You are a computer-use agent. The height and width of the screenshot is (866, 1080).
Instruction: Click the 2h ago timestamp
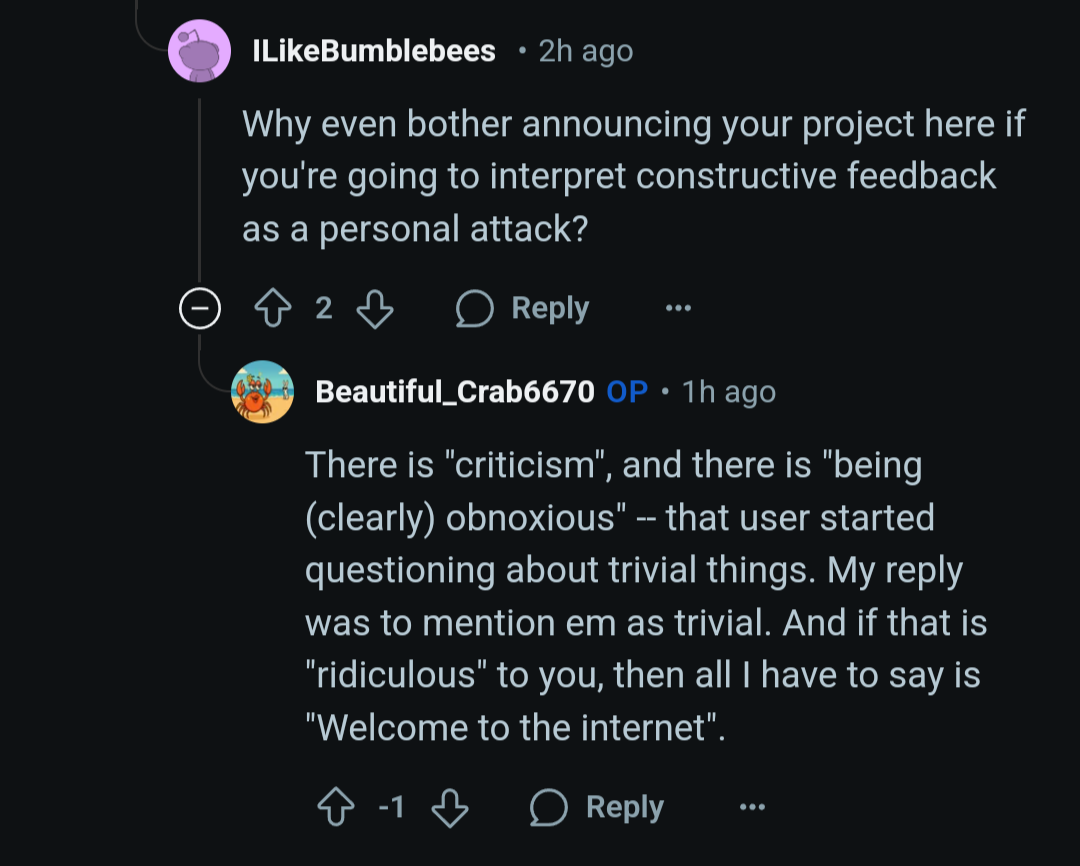click(585, 52)
